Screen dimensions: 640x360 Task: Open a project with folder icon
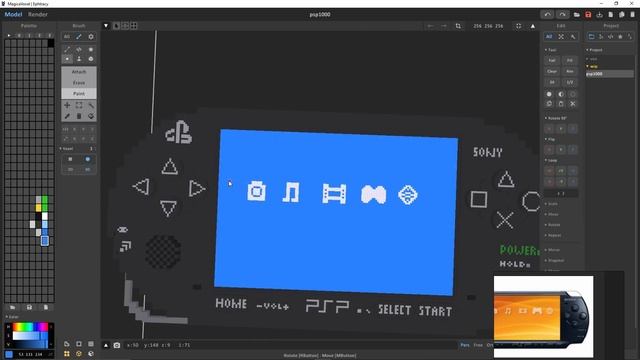pos(577,15)
